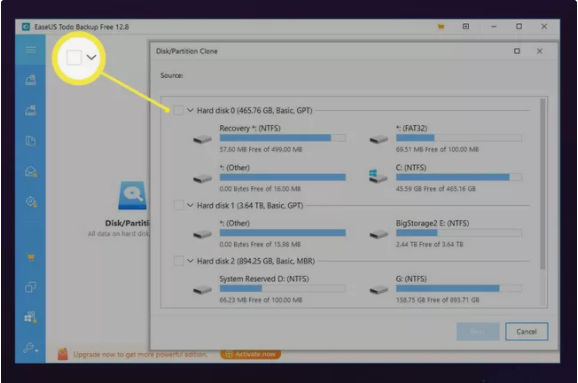Click the Activate now button
The width and height of the screenshot is (578, 383).
point(251,354)
